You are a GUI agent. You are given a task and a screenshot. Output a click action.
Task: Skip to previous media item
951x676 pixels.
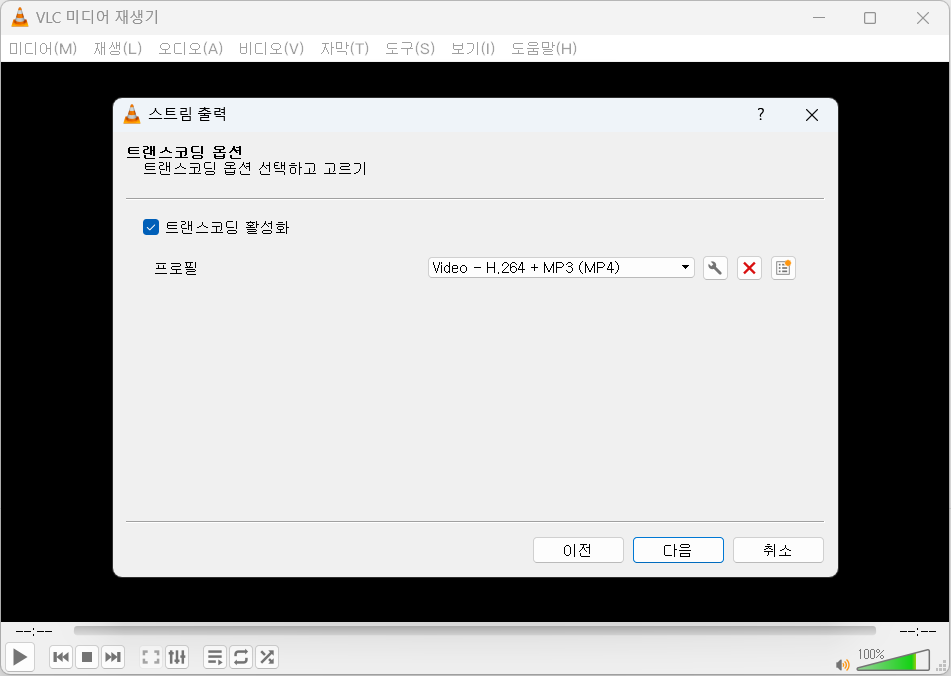[61, 657]
